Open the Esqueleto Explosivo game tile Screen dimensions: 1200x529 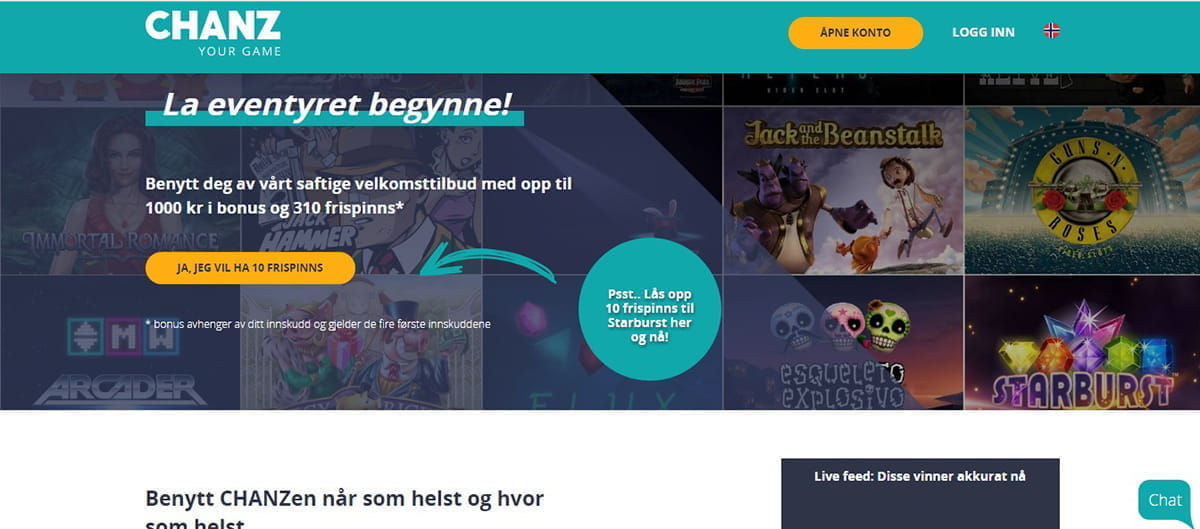pyautogui.click(x=842, y=343)
